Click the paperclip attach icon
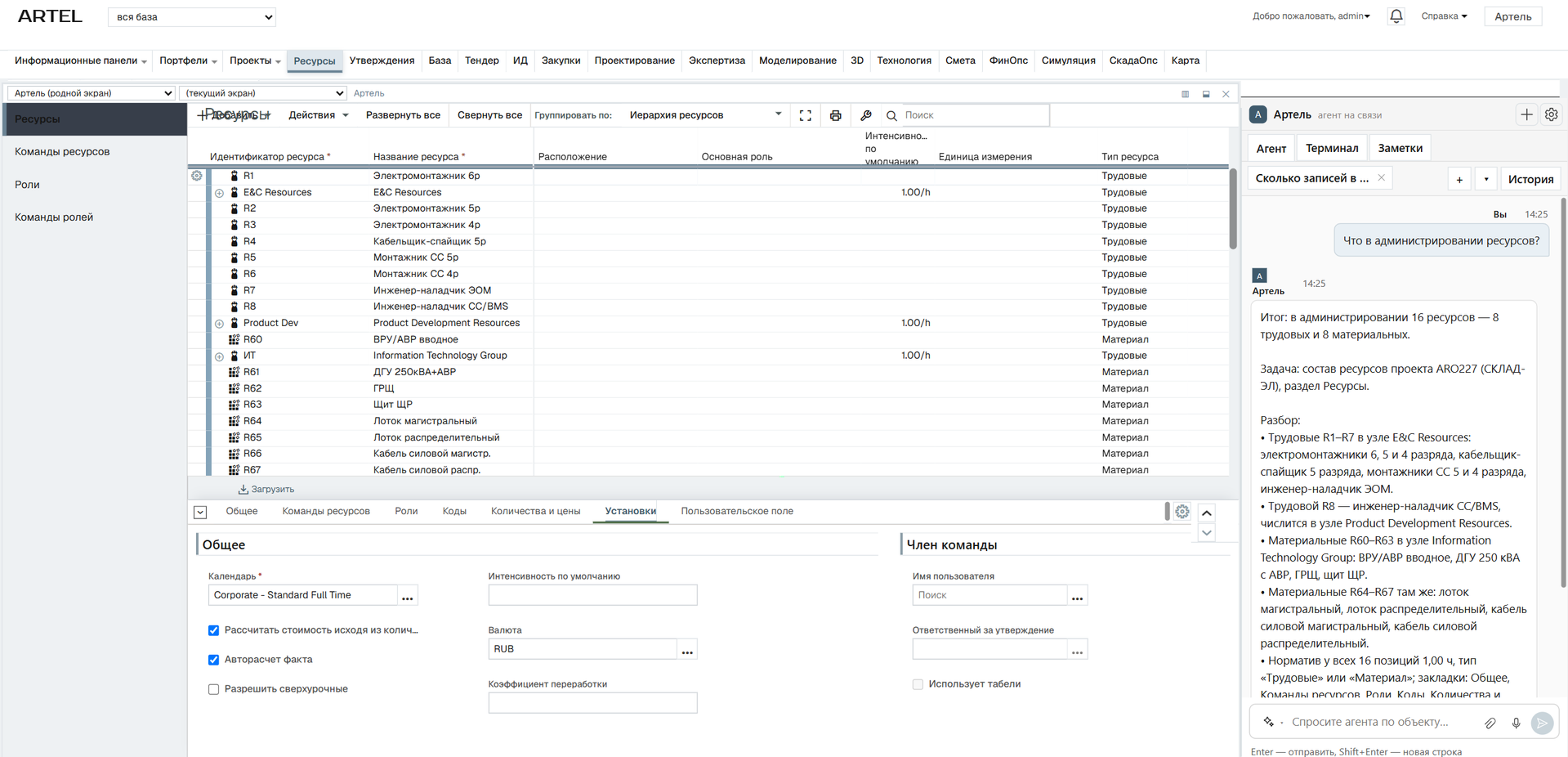Screen dimensions: 1568x757 [1490, 723]
